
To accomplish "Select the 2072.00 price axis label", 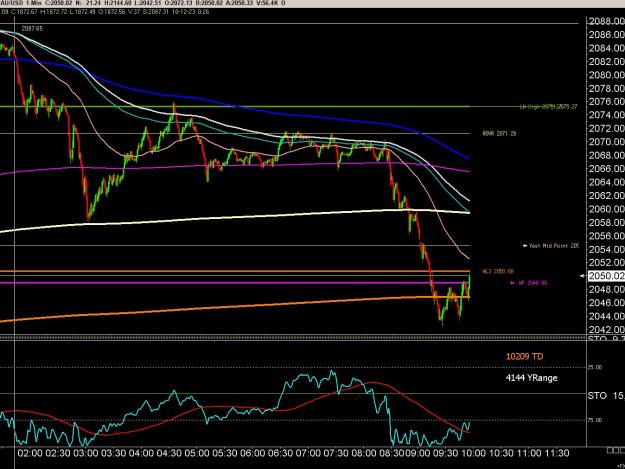I will 606,128.
